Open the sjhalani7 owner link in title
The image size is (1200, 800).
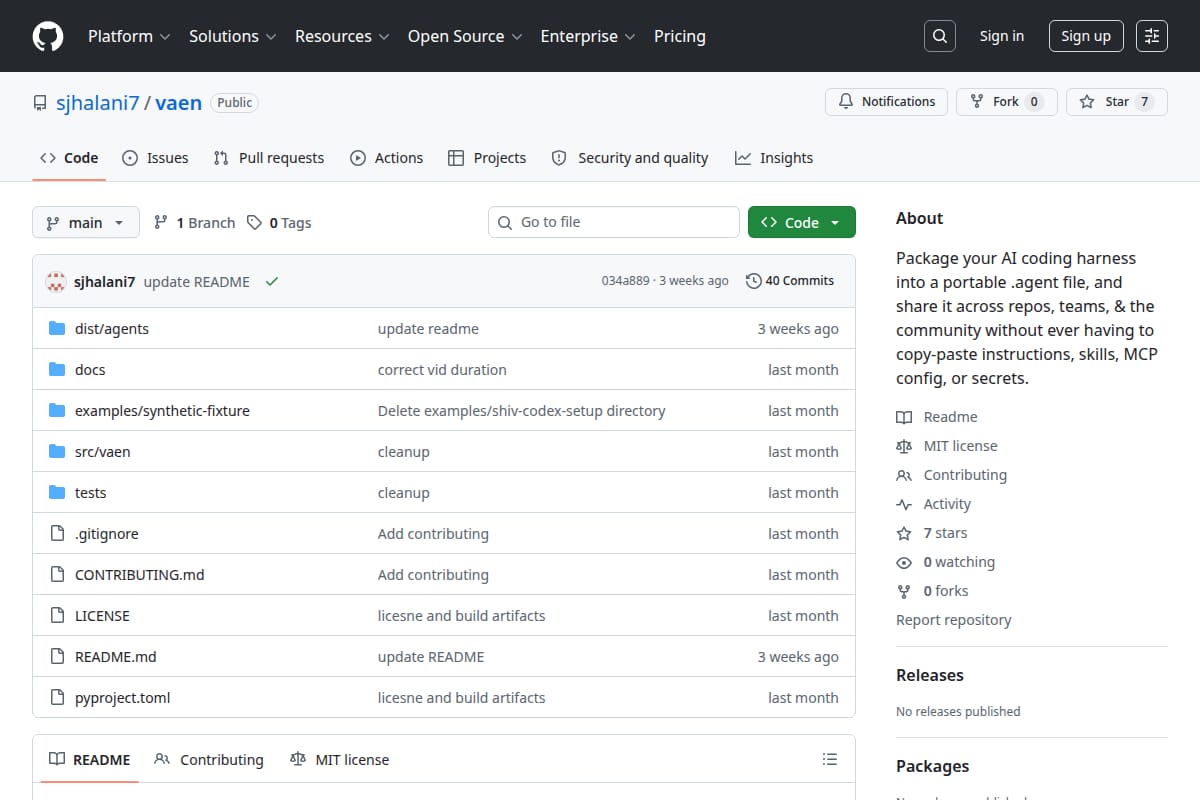97,102
